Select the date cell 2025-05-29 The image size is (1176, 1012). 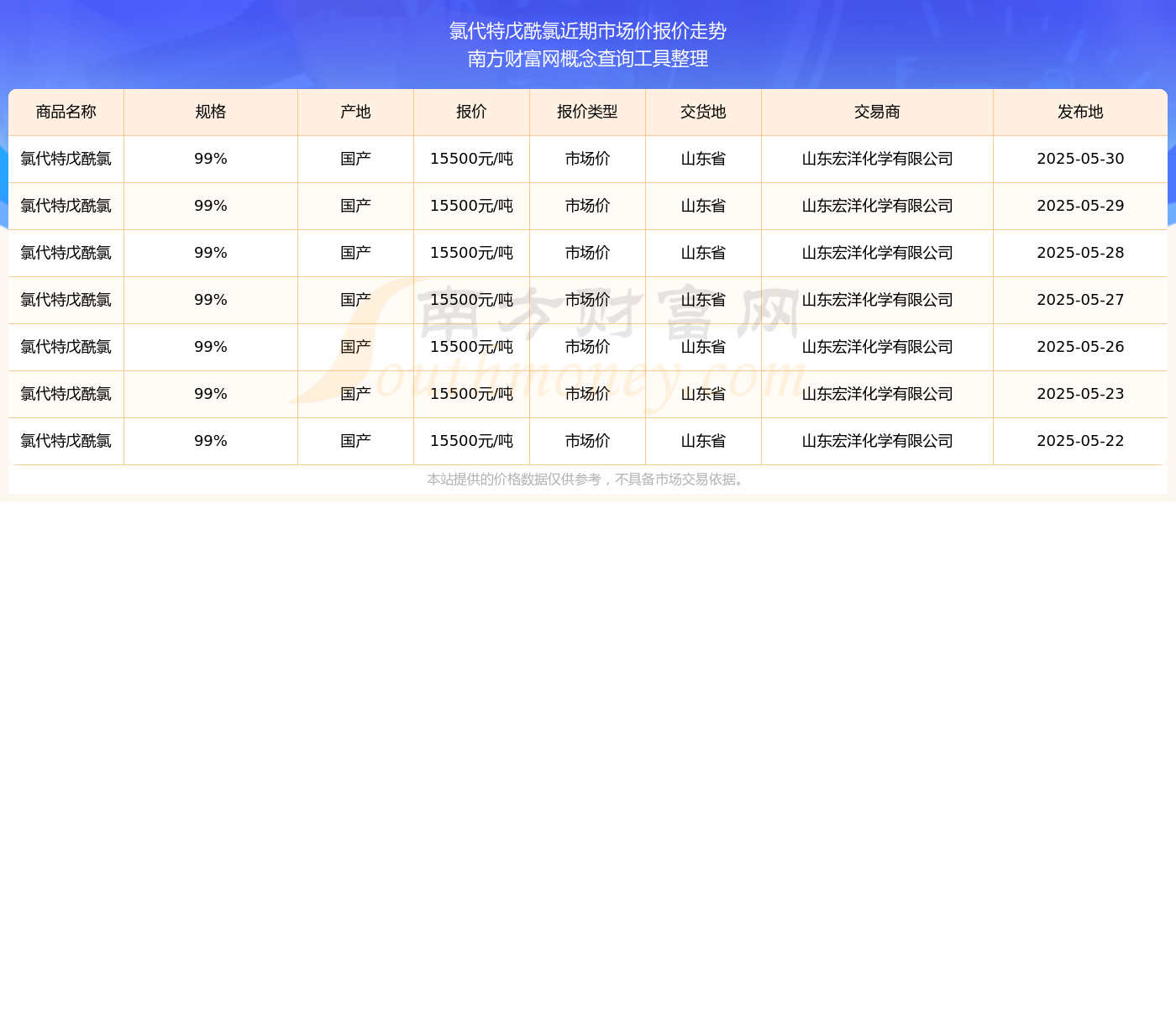click(x=1080, y=206)
